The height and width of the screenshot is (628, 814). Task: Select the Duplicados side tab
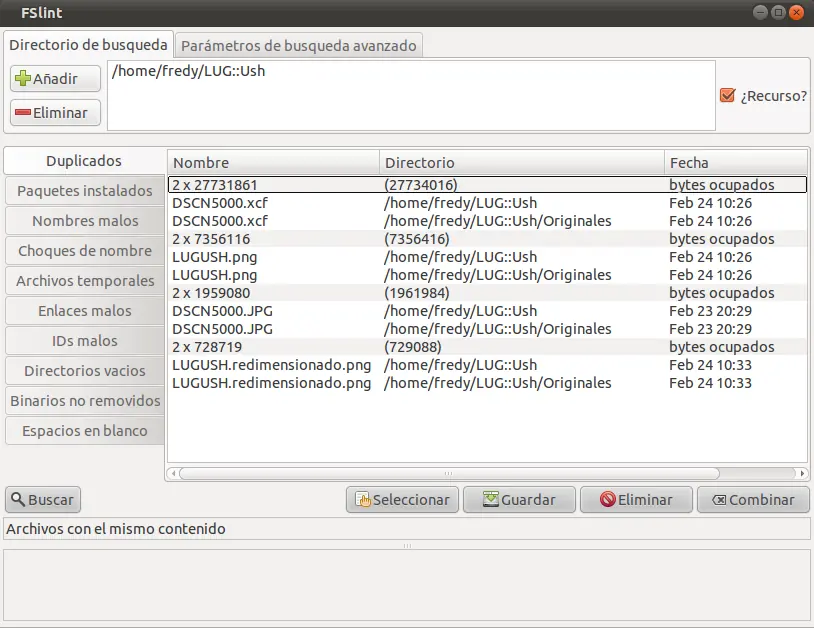point(84,161)
